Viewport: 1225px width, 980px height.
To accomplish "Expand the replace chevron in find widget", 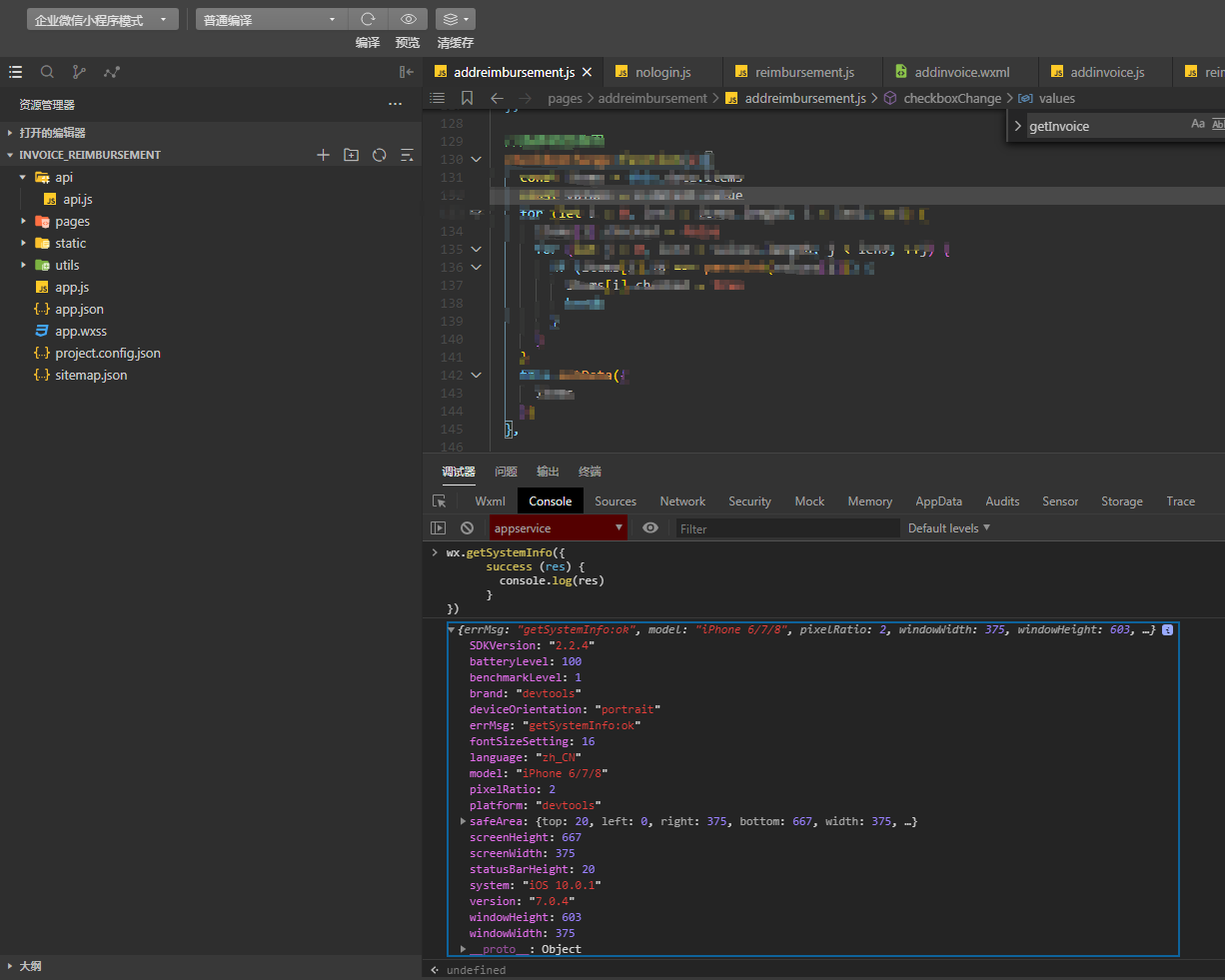I will 1017,126.
